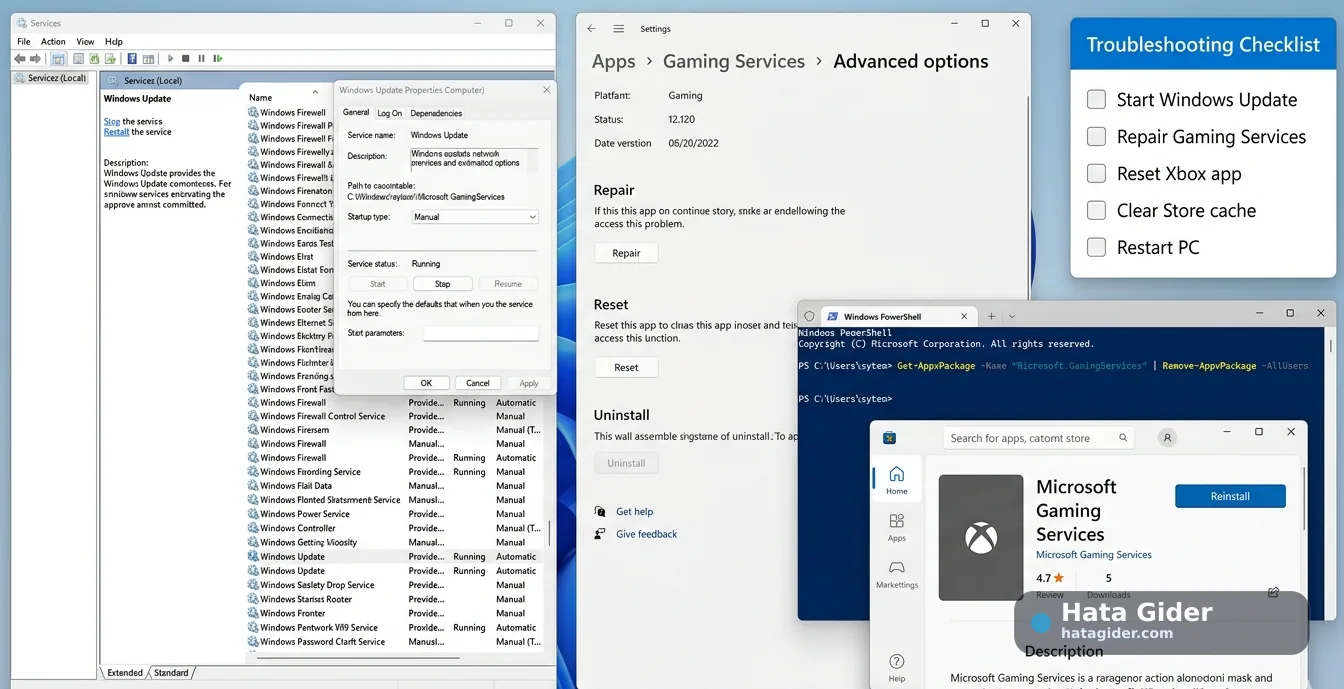Click Stop button in Windows Update Properties
The width and height of the screenshot is (1344, 689).
tap(443, 284)
